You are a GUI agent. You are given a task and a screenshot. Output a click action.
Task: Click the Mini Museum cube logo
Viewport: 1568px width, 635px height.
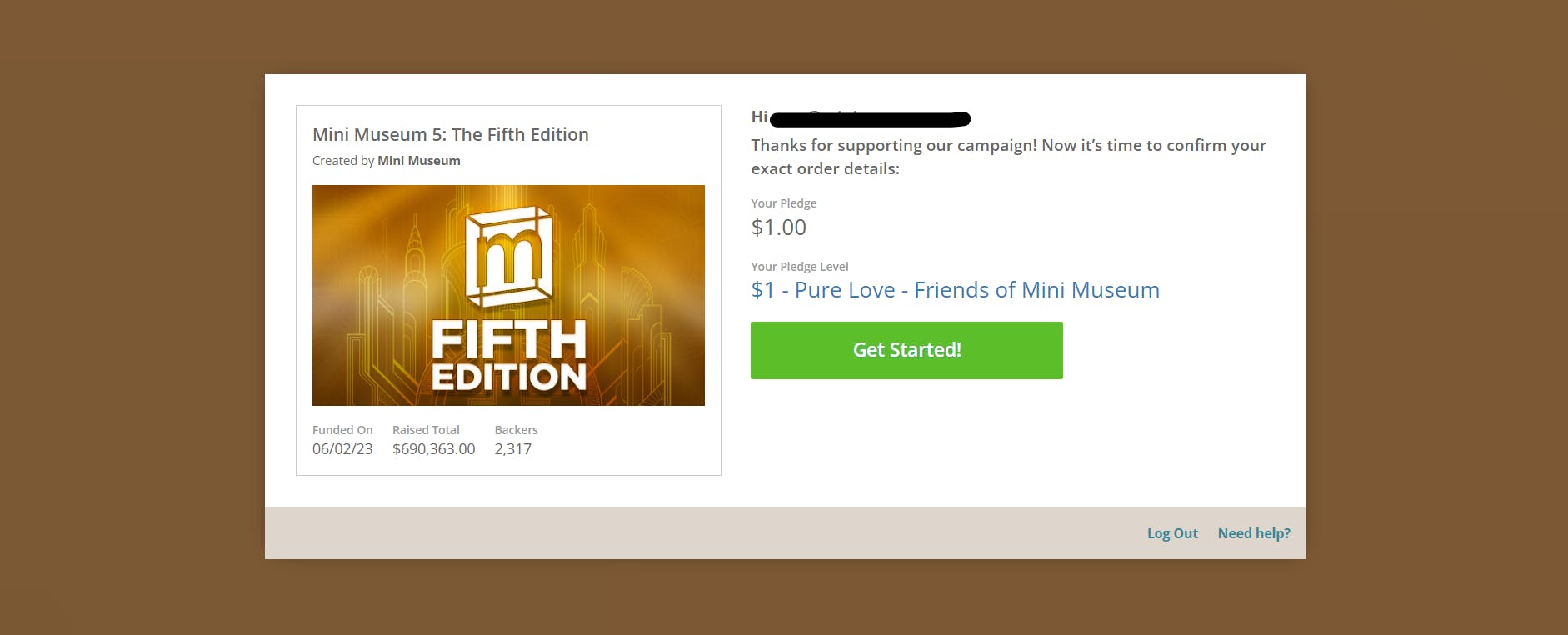[508, 254]
